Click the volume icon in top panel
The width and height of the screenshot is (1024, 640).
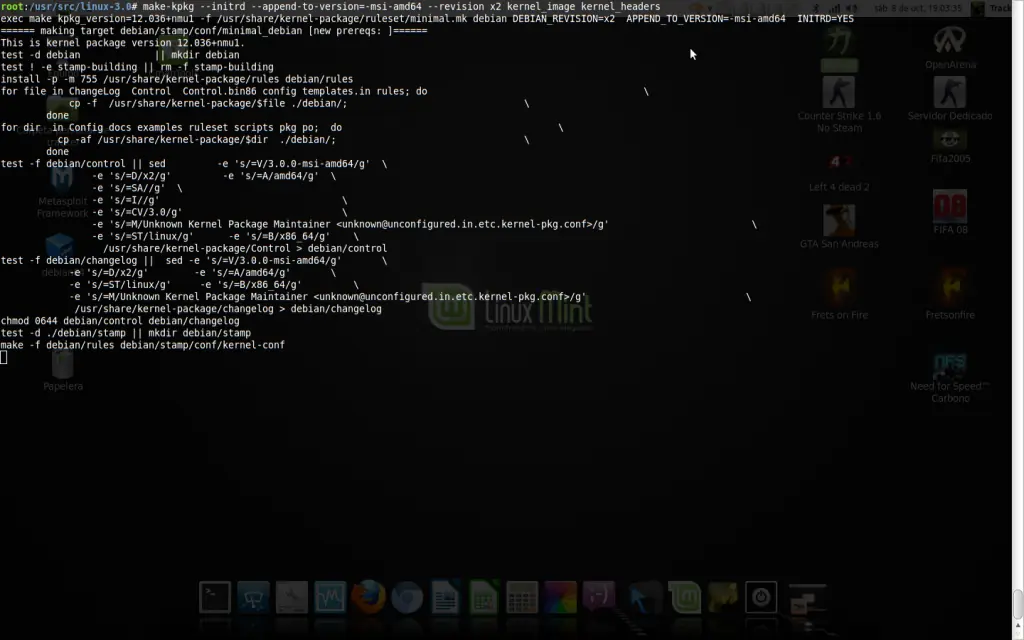coord(852,8)
